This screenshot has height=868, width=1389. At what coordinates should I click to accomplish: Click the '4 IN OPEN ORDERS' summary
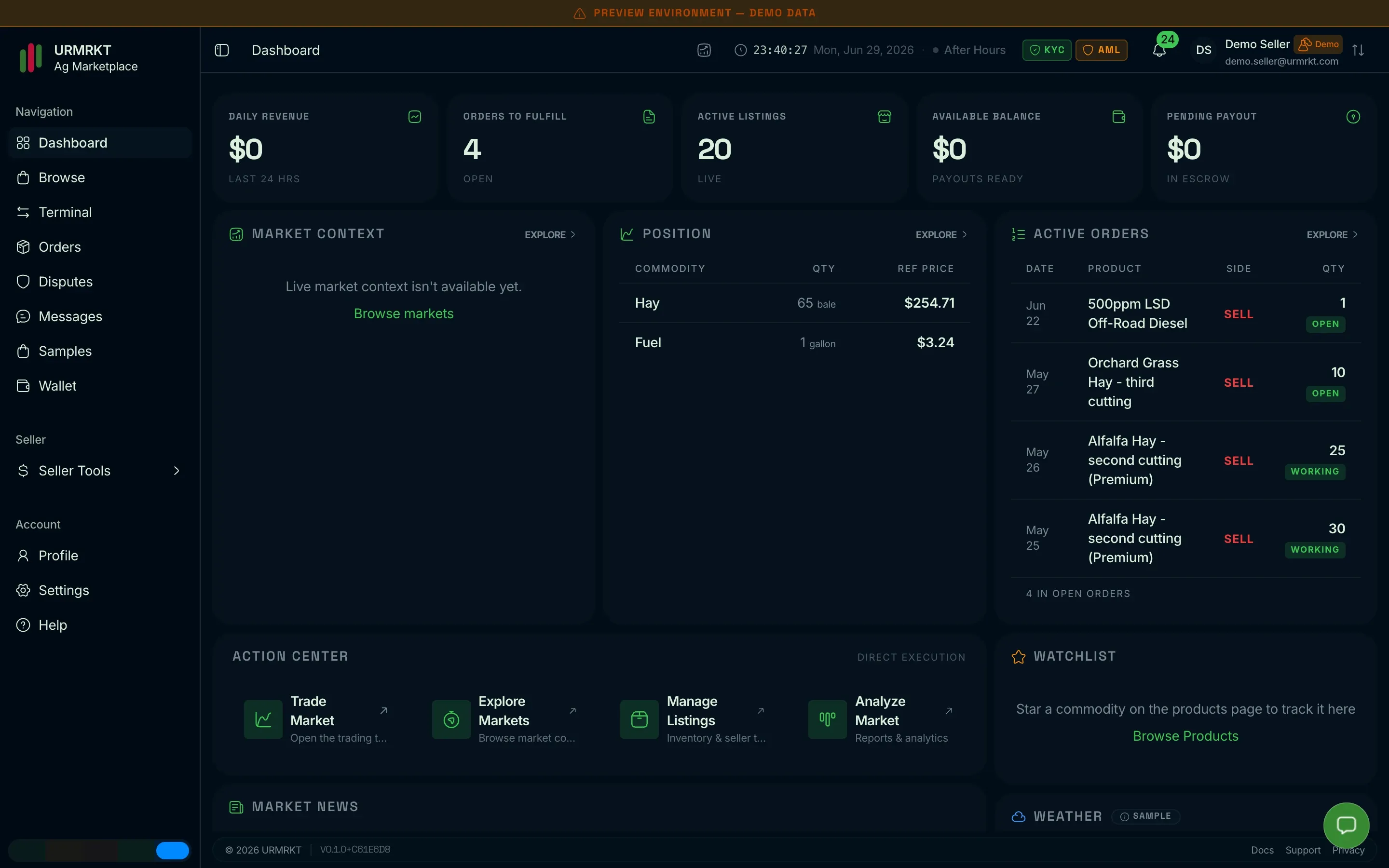pyautogui.click(x=1078, y=594)
